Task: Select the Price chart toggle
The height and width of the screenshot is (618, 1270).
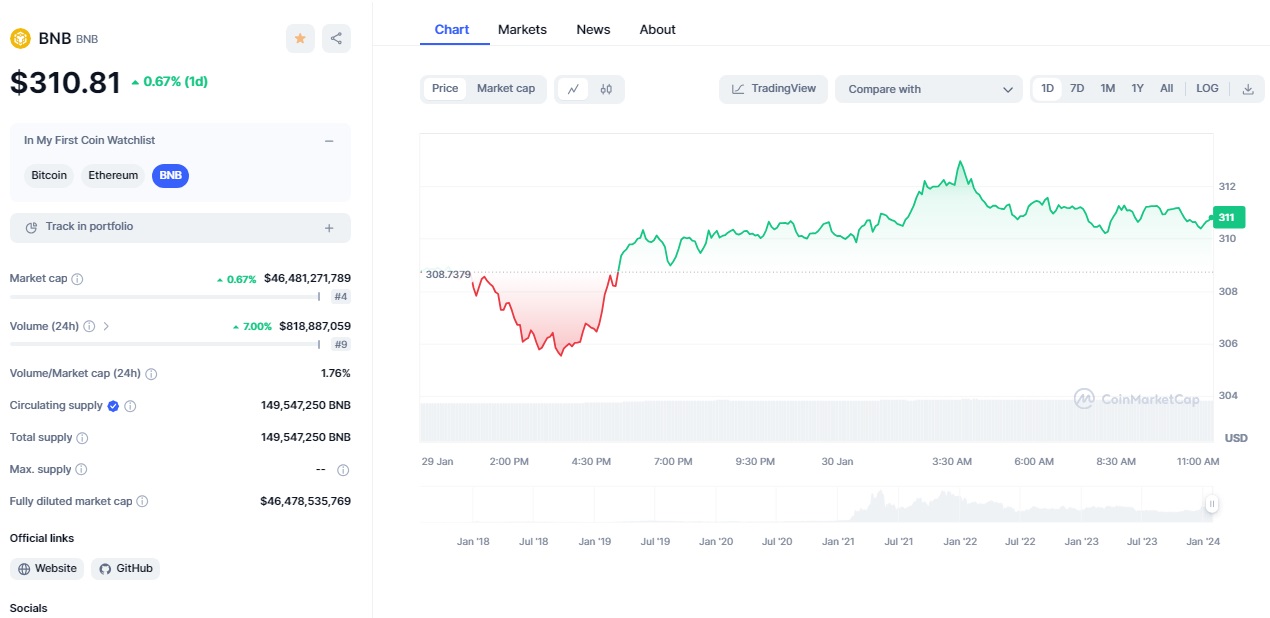Action: tap(445, 89)
